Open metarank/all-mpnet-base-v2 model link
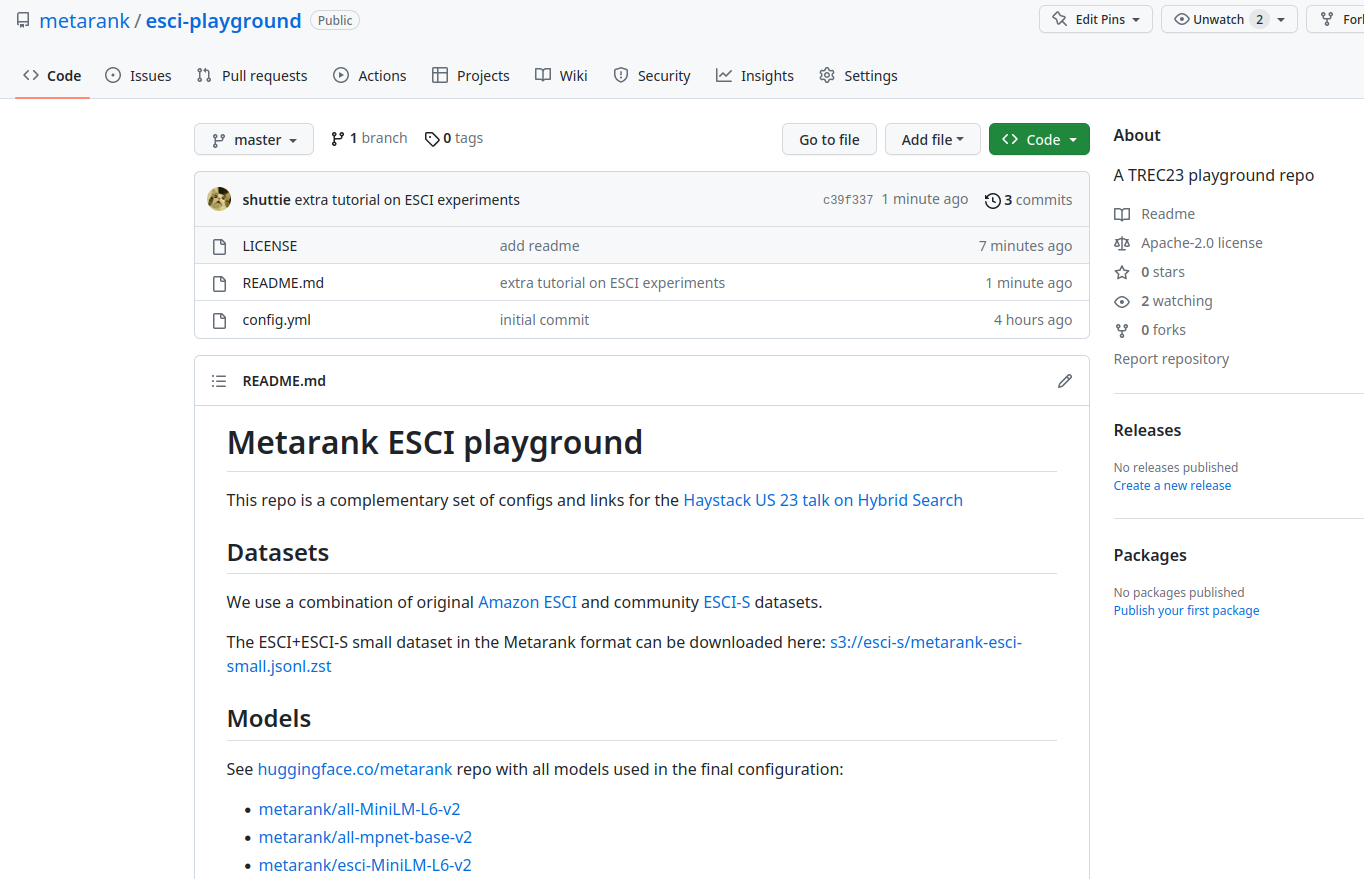Image resolution: width=1364 pixels, height=879 pixels. click(x=365, y=837)
